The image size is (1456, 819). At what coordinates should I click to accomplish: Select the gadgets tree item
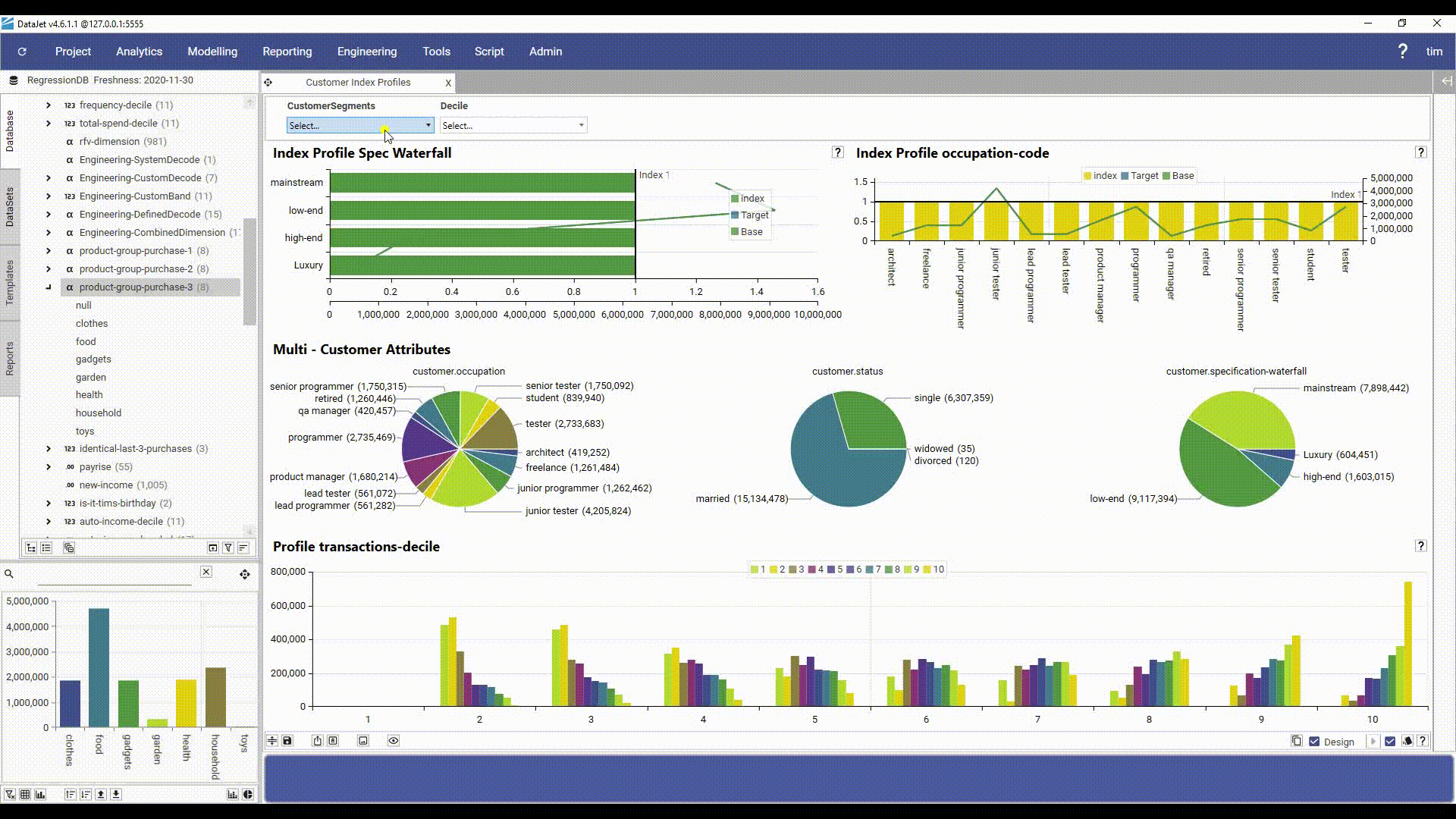coord(93,359)
